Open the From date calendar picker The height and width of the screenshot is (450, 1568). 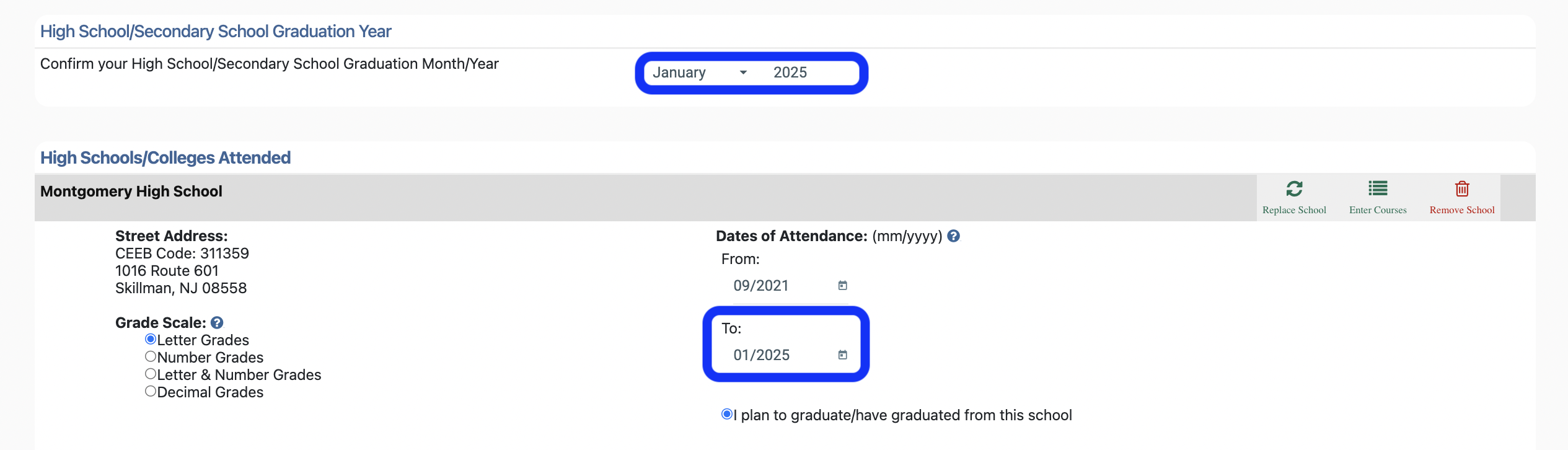pos(842,285)
